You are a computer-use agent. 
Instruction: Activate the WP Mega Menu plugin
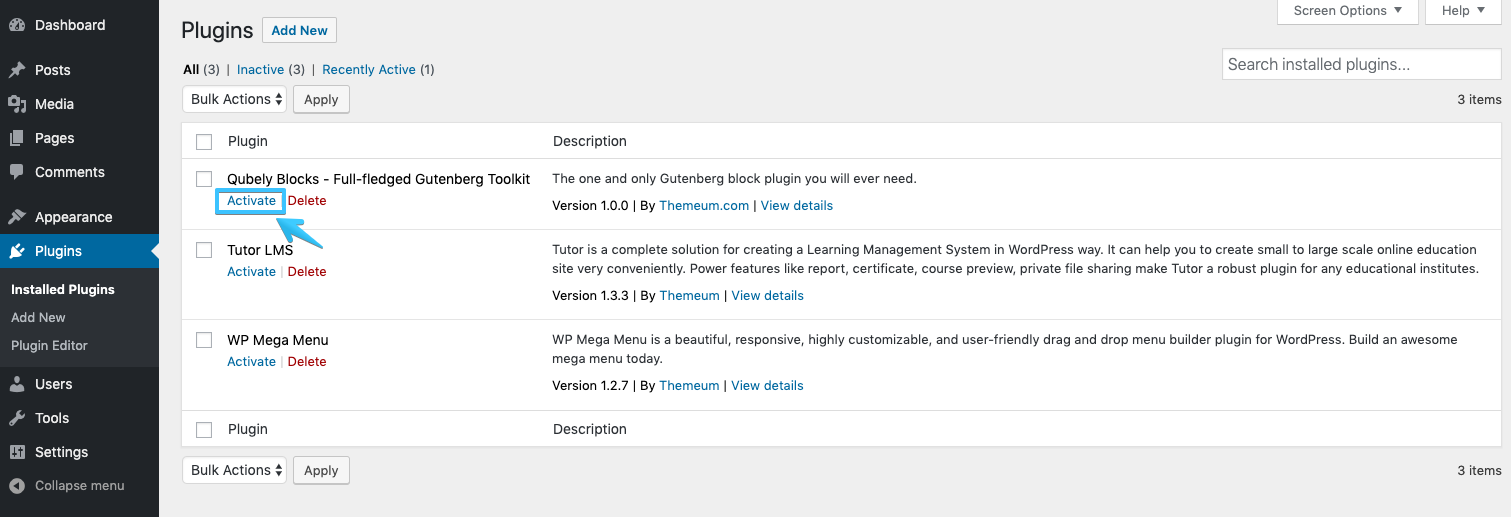click(x=251, y=362)
